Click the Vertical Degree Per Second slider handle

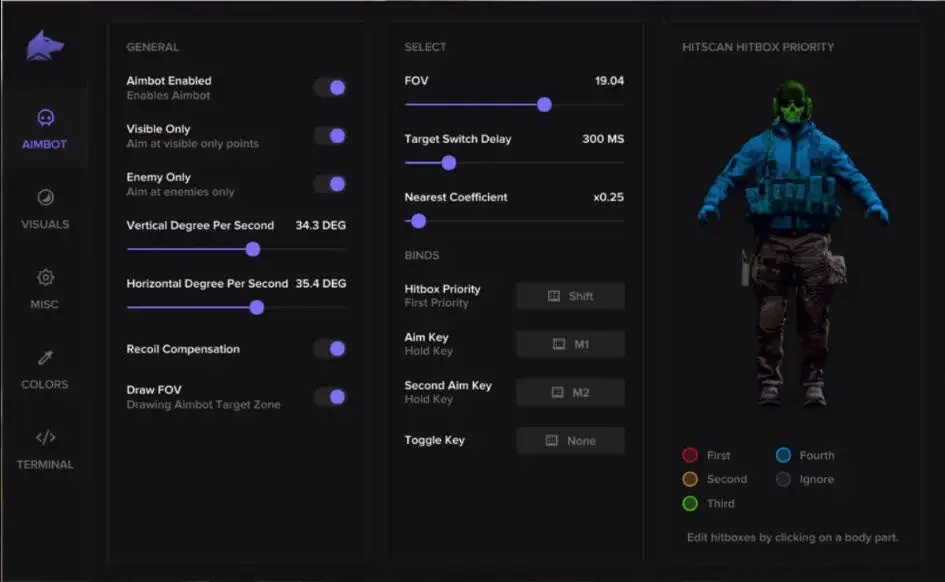(x=253, y=249)
